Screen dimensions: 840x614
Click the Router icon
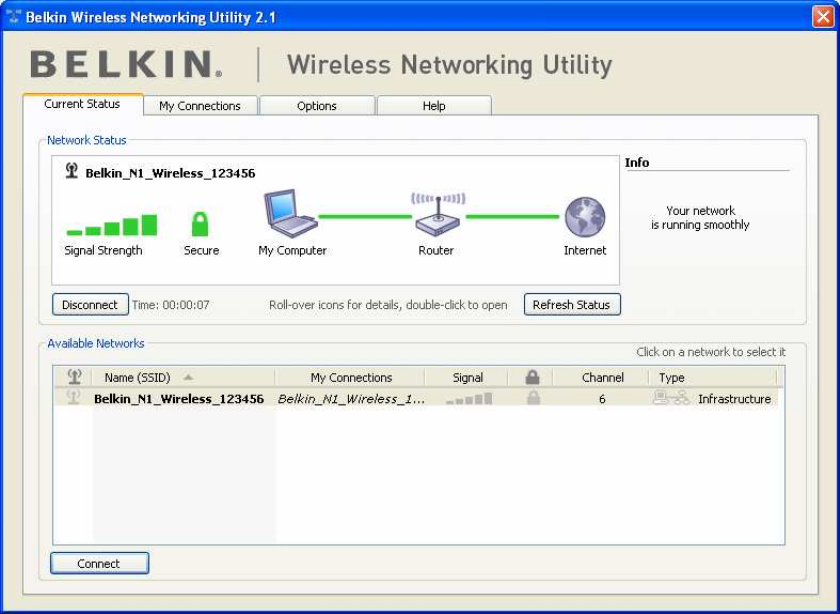(438, 214)
